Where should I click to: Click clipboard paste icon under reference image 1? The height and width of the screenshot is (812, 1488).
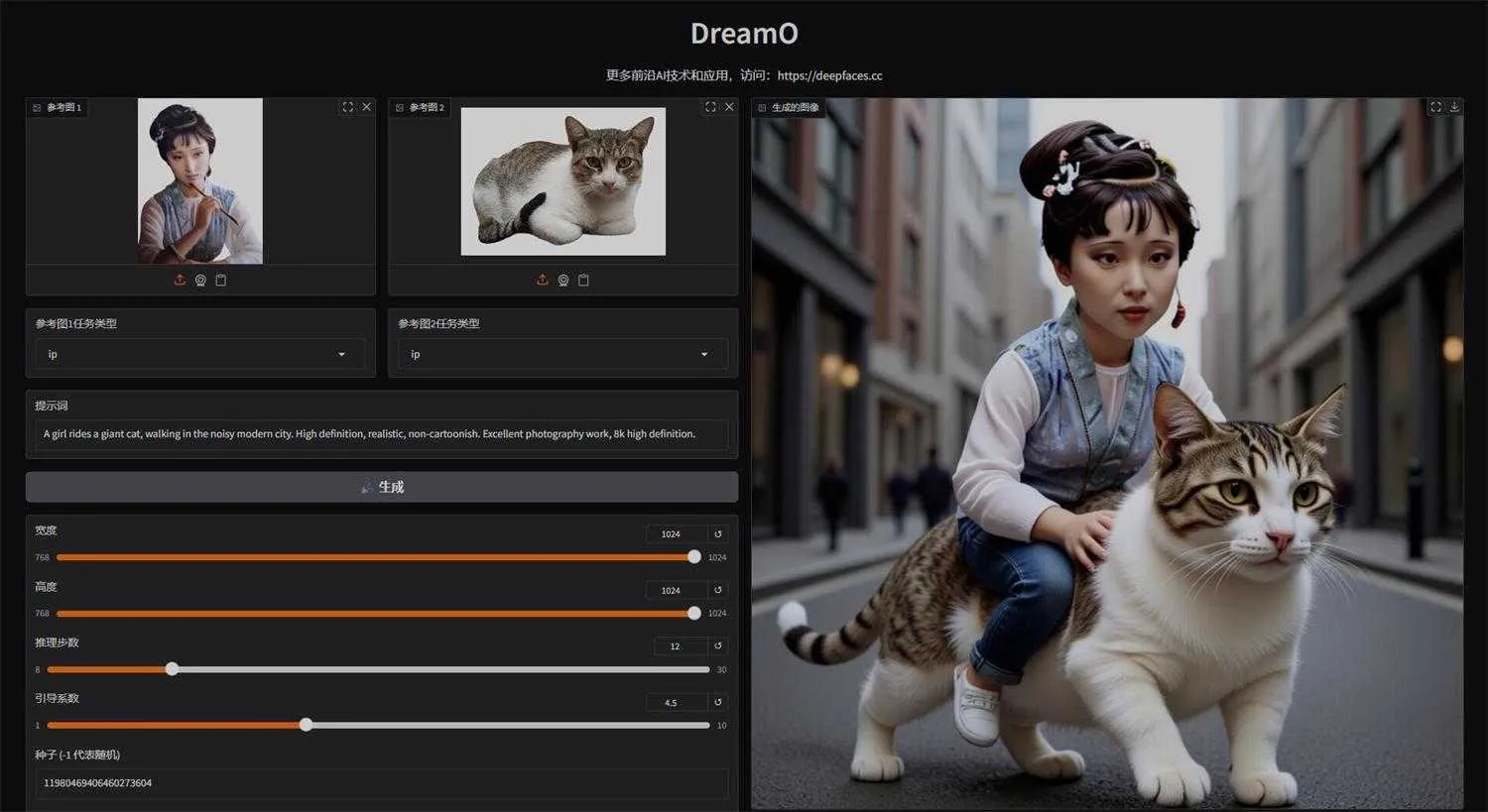click(x=221, y=280)
